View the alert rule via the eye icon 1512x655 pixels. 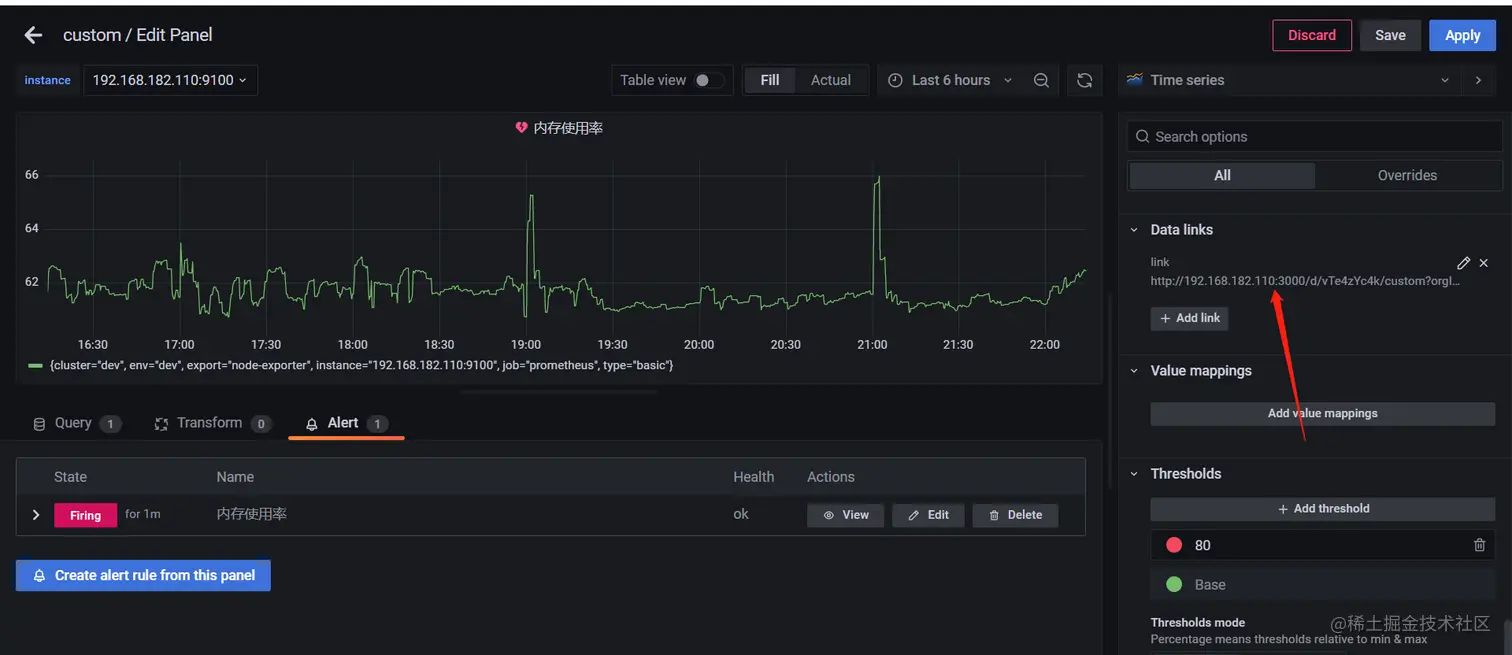point(845,514)
